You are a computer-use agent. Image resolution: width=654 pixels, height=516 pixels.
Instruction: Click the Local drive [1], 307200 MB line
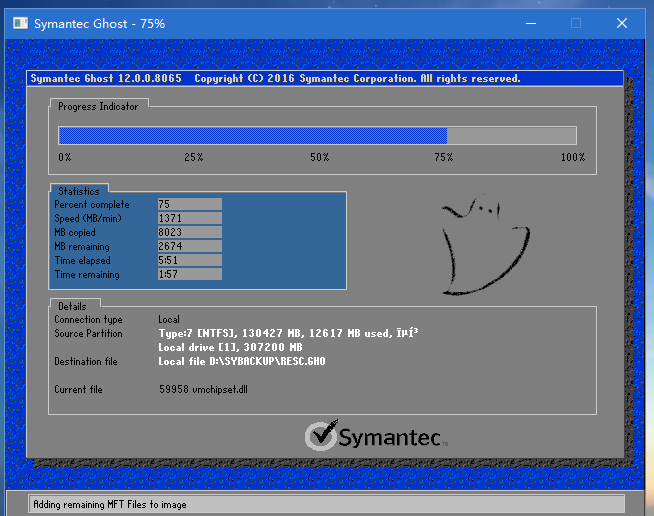[230, 347]
